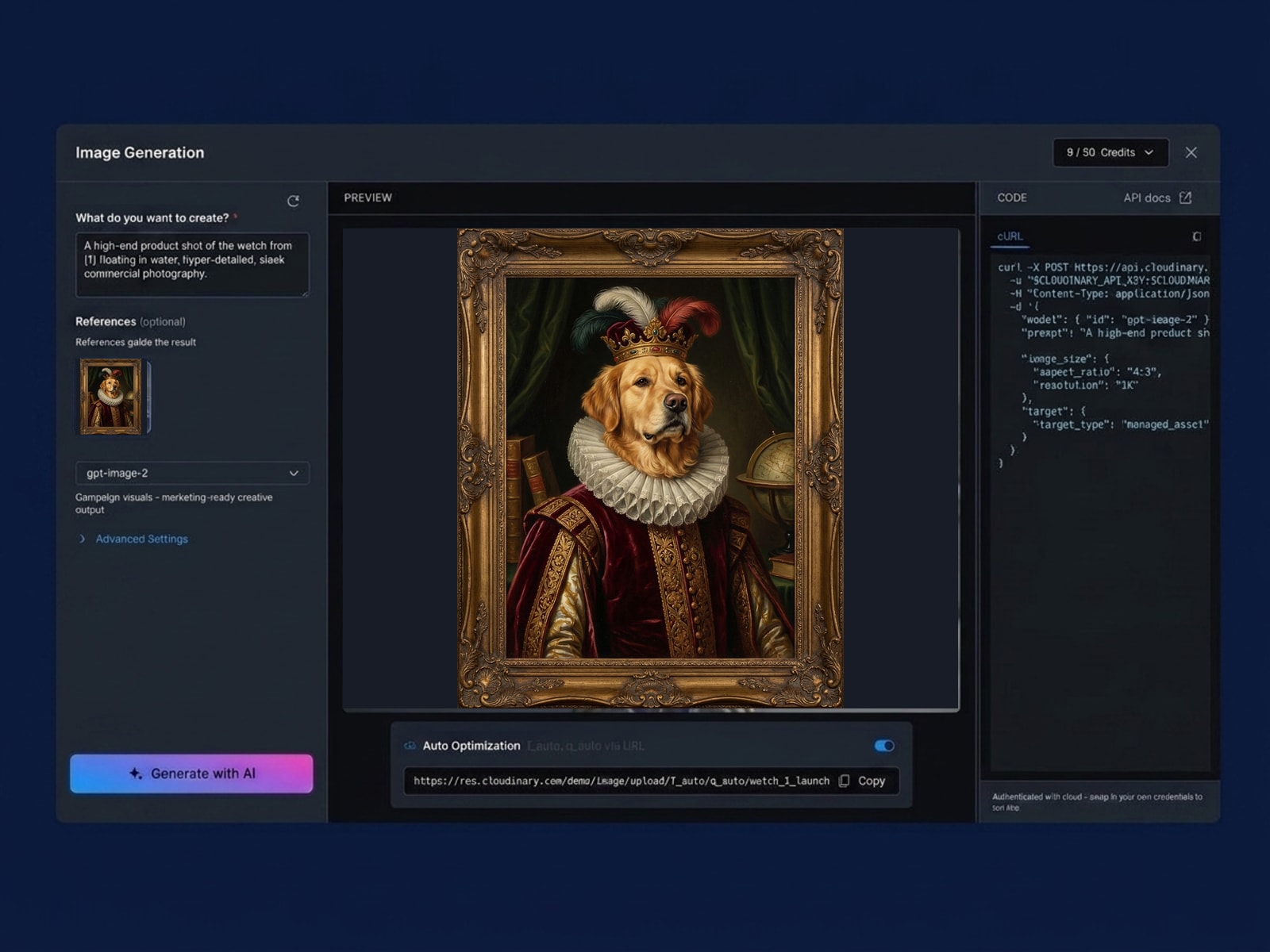Open API docs external link icon
The image size is (1270, 952).
tap(1185, 198)
